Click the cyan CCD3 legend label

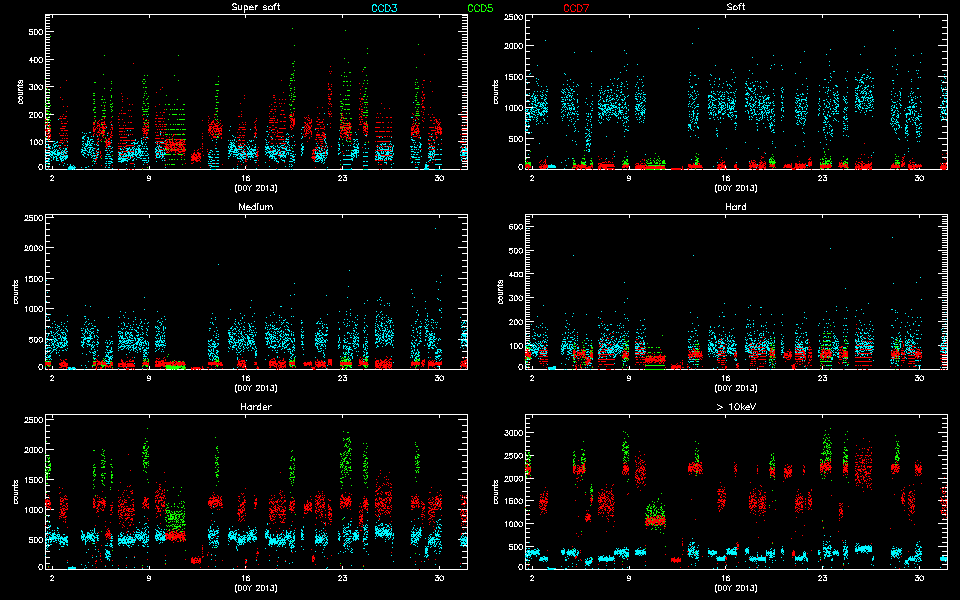384,8
